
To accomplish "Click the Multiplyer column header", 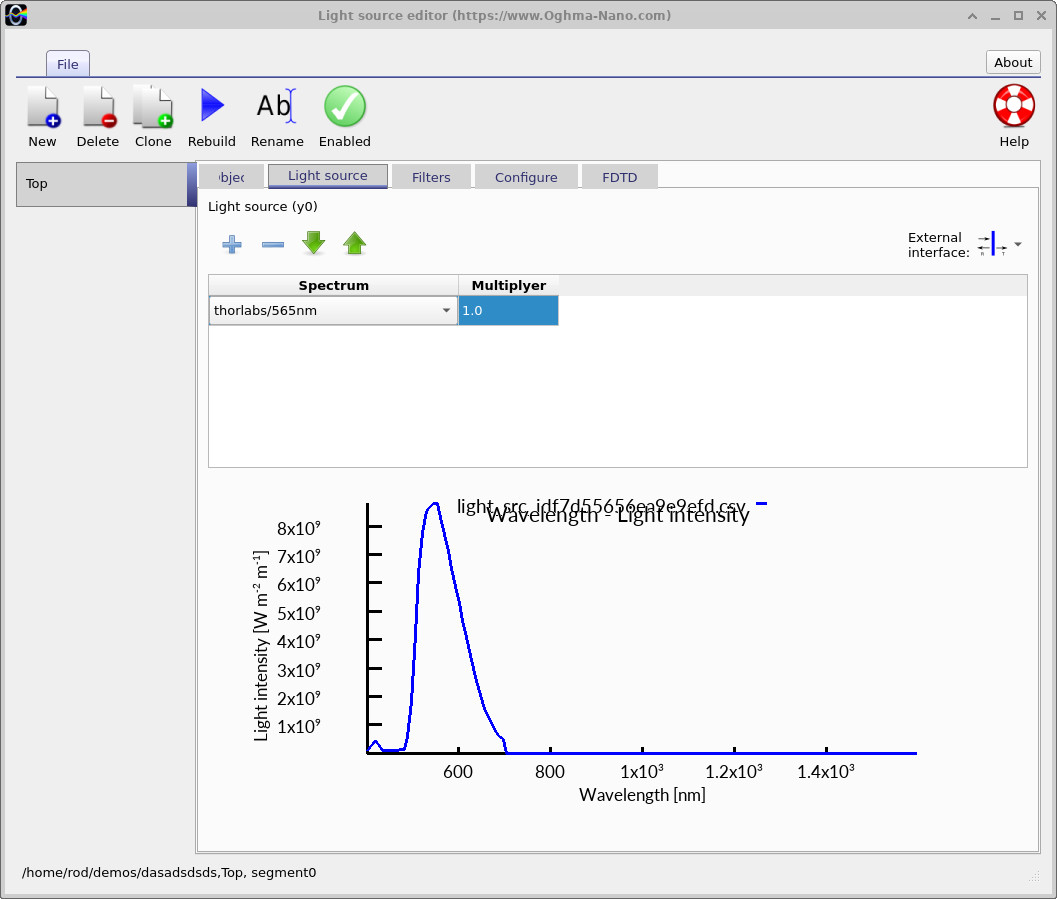I will pos(509,285).
